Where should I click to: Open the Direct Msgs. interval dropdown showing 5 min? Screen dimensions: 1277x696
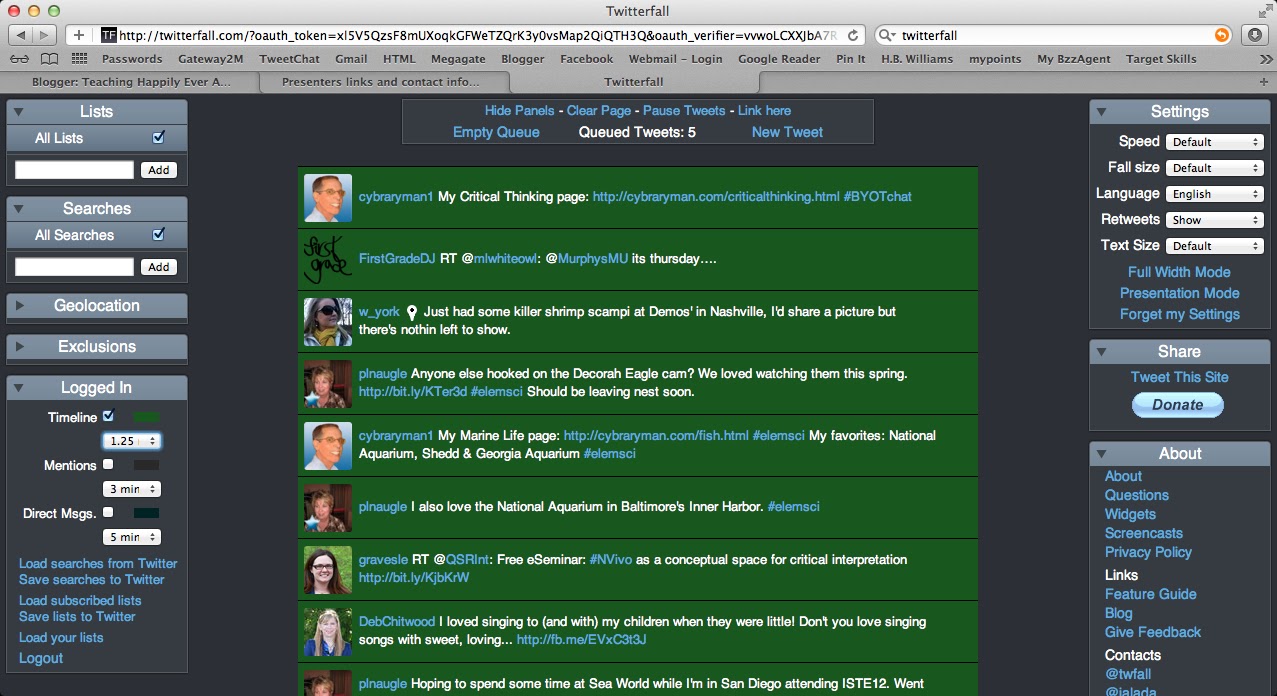(x=132, y=537)
